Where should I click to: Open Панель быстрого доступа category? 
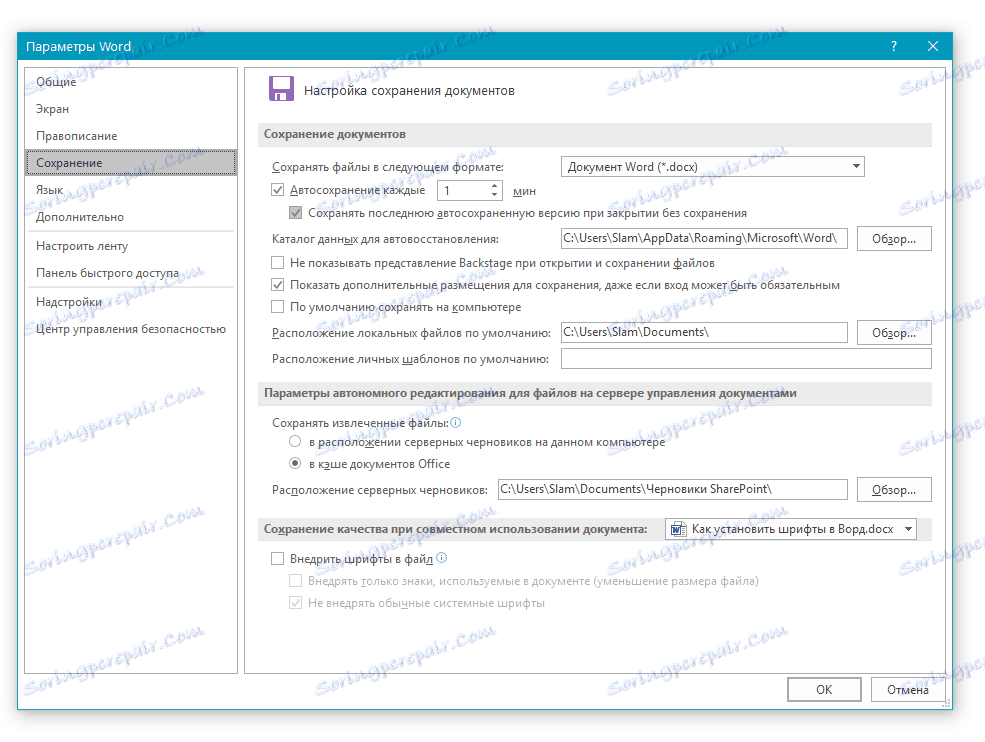131,273
